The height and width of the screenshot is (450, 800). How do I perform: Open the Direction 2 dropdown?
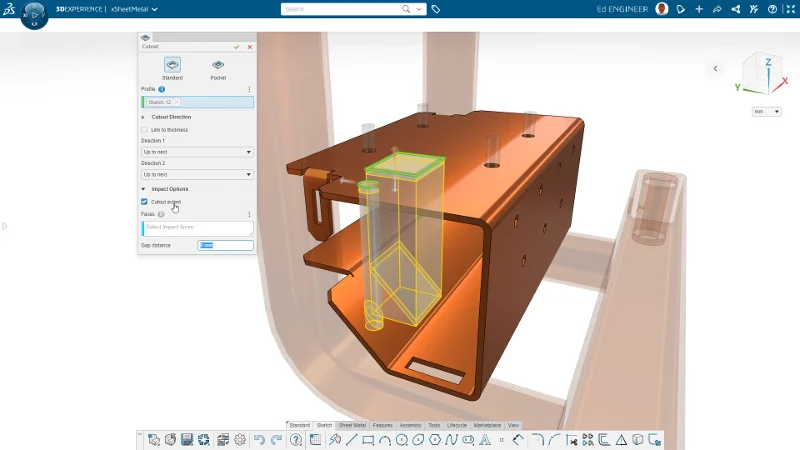(197, 174)
